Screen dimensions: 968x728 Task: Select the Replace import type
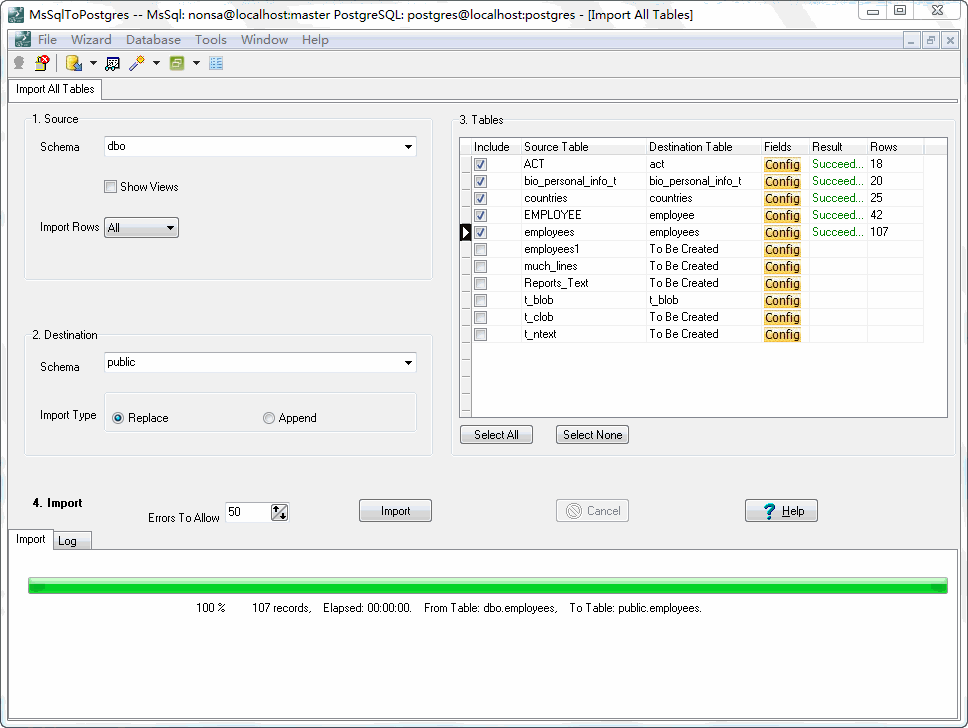[118, 418]
